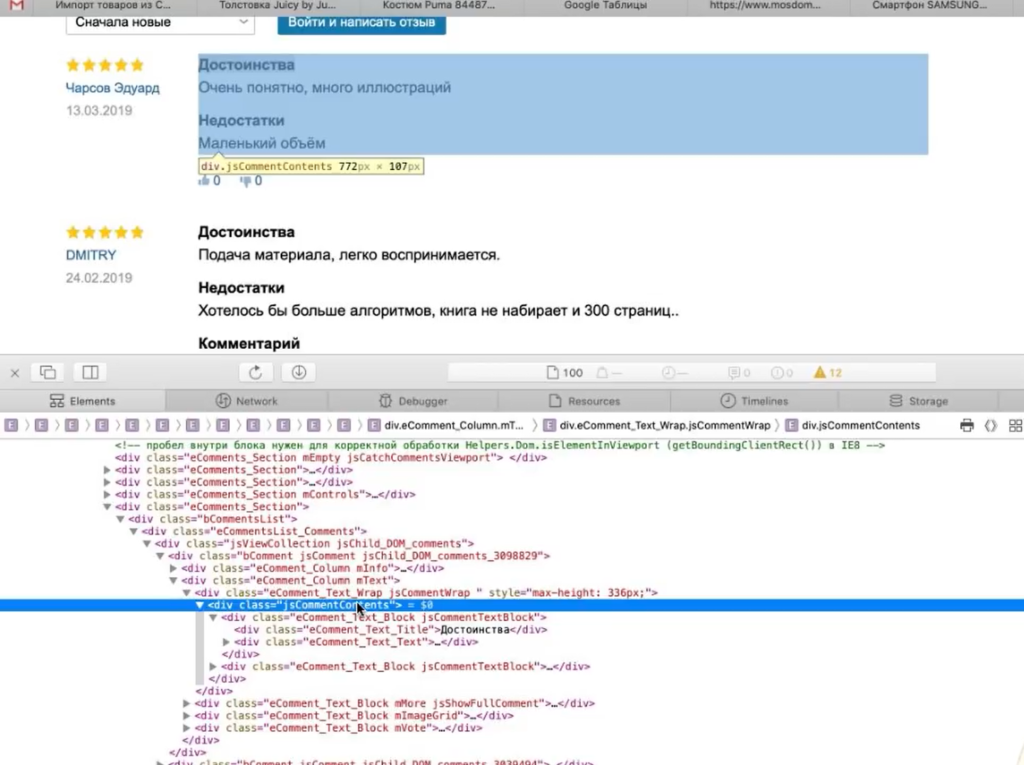Image resolution: width=1024 pixels, height=765 pixels.
Task: Click the Войти и написать отзыв button
Action: pyautogui.click(x=361, y=21)
